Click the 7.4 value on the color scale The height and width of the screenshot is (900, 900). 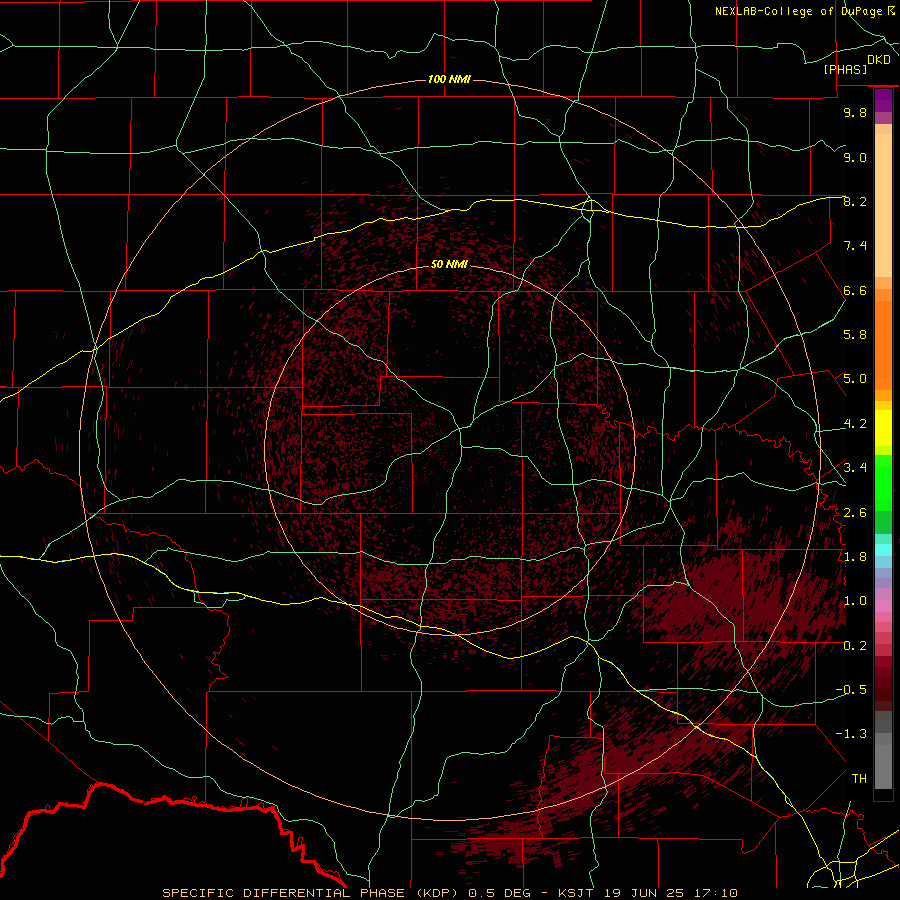coord(855,246)
